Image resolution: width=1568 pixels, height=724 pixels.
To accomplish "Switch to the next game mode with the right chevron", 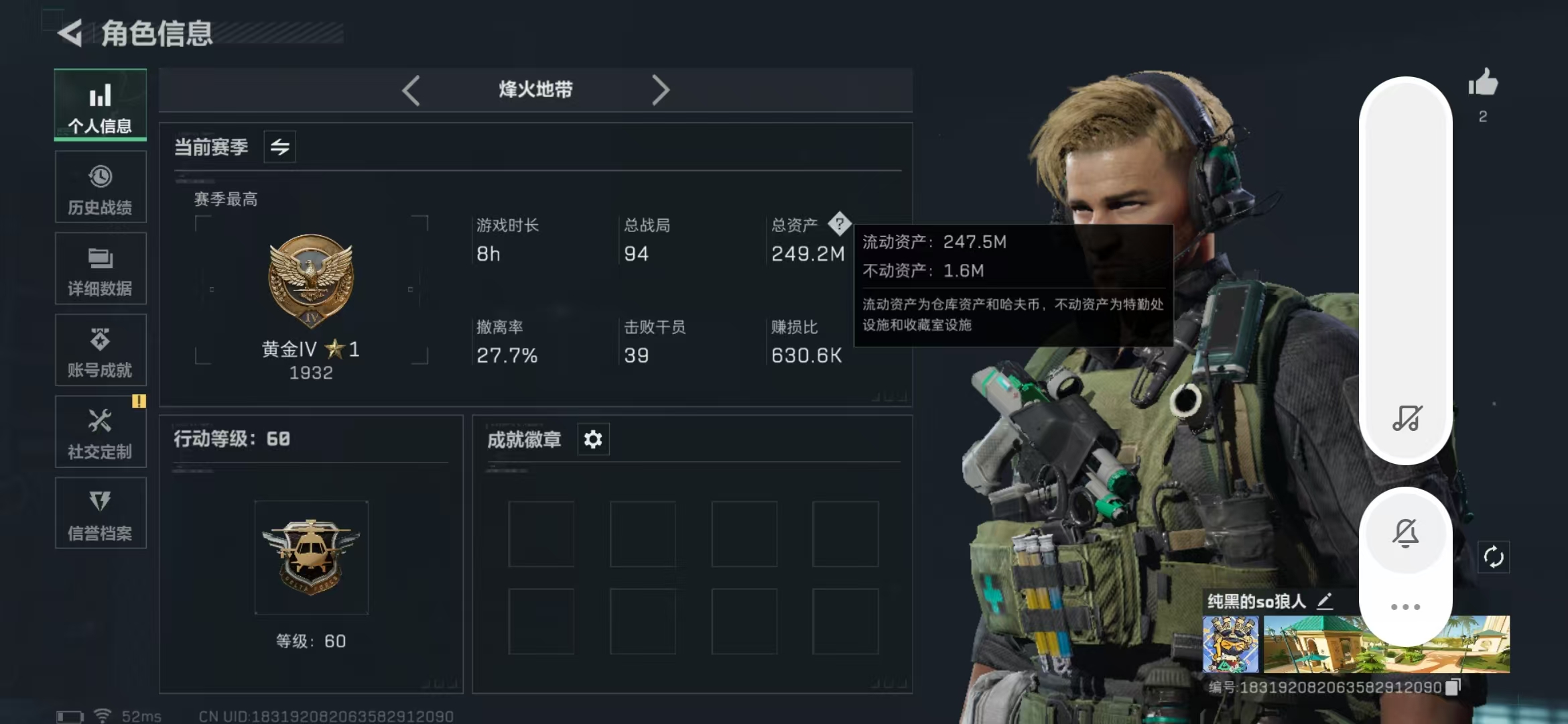I will 661,90.
